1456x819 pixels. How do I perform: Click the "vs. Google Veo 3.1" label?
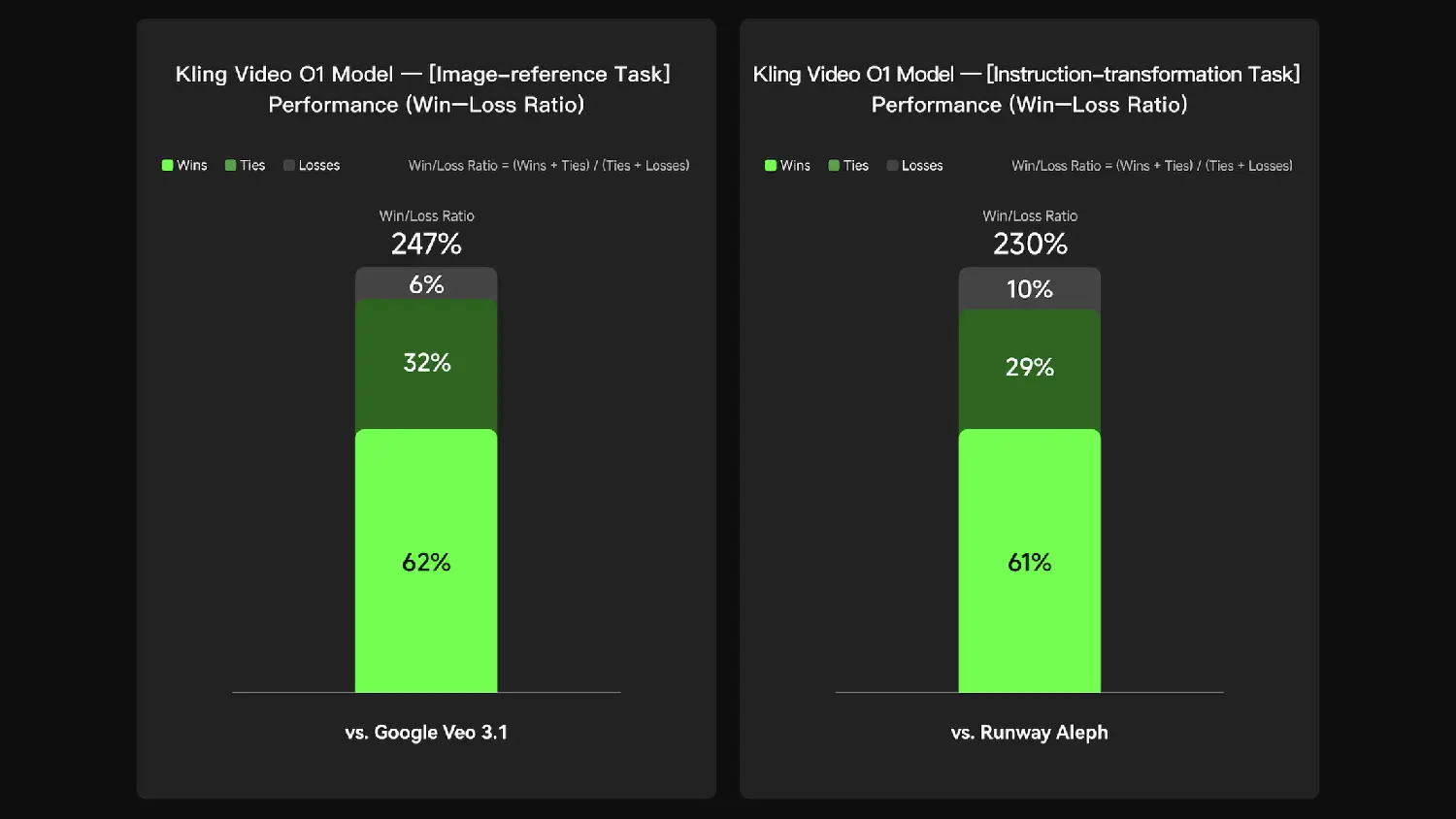[x=426, y=733]
